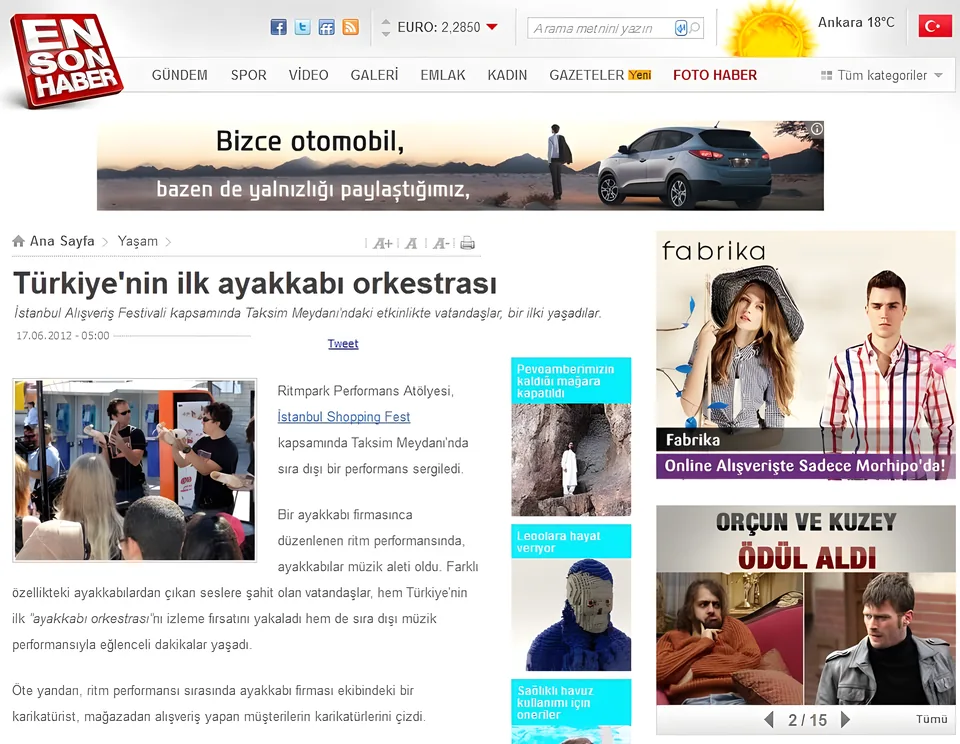This screenshot has width=960, height=744.
Task: Open the FOTO HABER menu item
Action: tap(715, 75)
